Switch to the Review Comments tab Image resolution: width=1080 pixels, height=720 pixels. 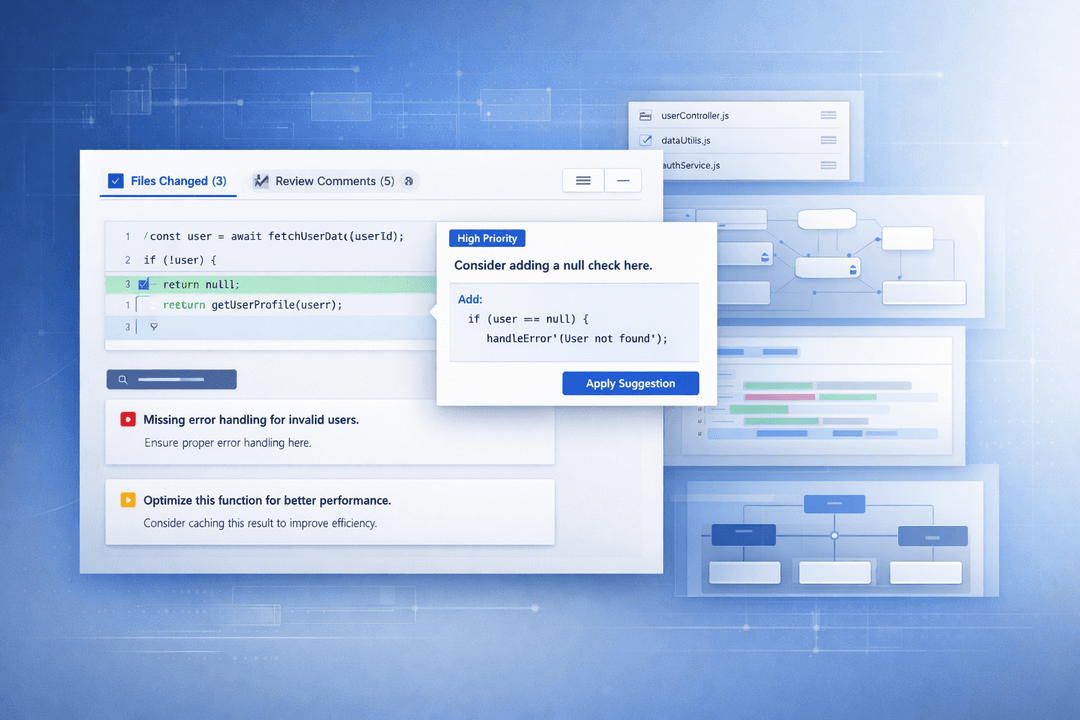pyautogui.click(x=330, y=181)
